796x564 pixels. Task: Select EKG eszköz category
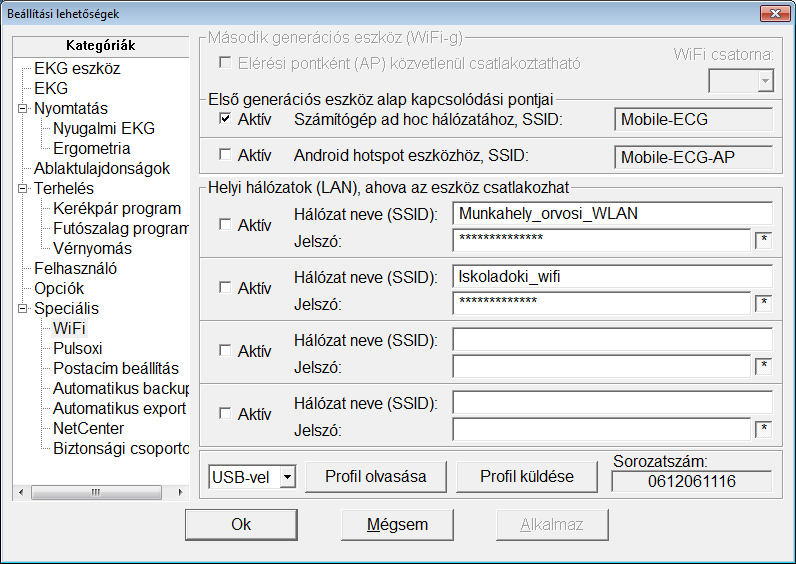(x=77, y=68)
